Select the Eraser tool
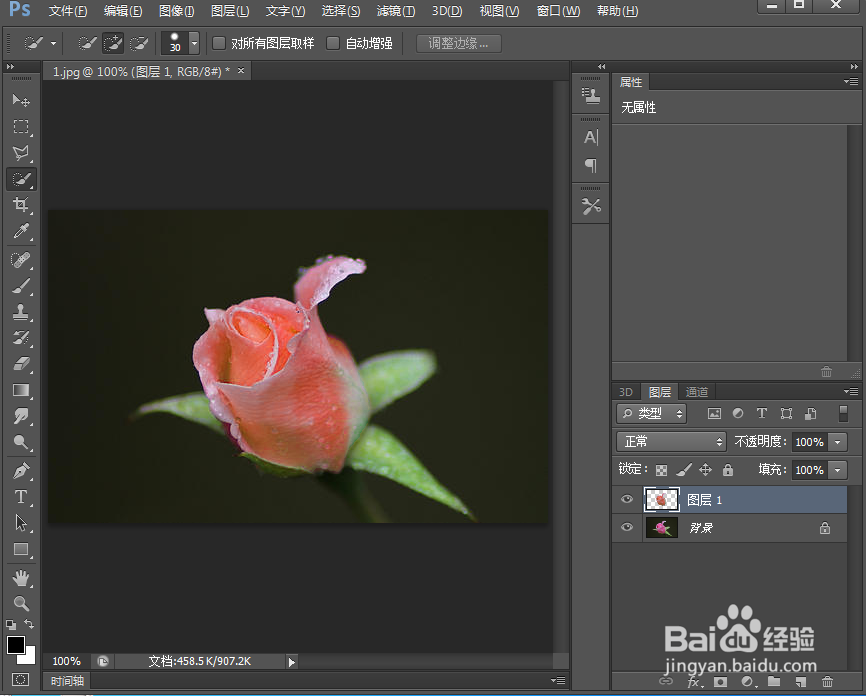Screen dimensions: 866x696 (x=21, y=364)
